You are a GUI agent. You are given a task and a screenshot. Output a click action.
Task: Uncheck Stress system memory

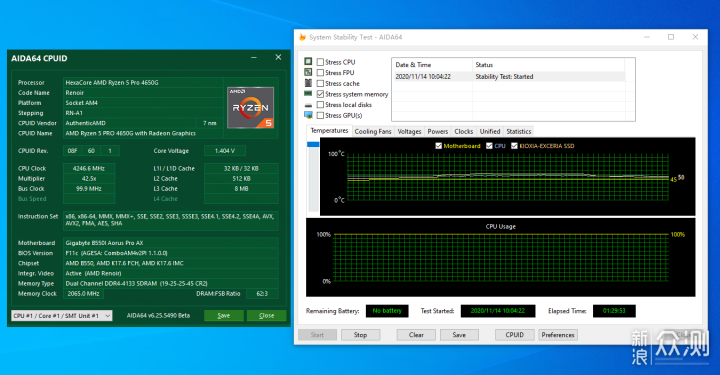(321, 94)
